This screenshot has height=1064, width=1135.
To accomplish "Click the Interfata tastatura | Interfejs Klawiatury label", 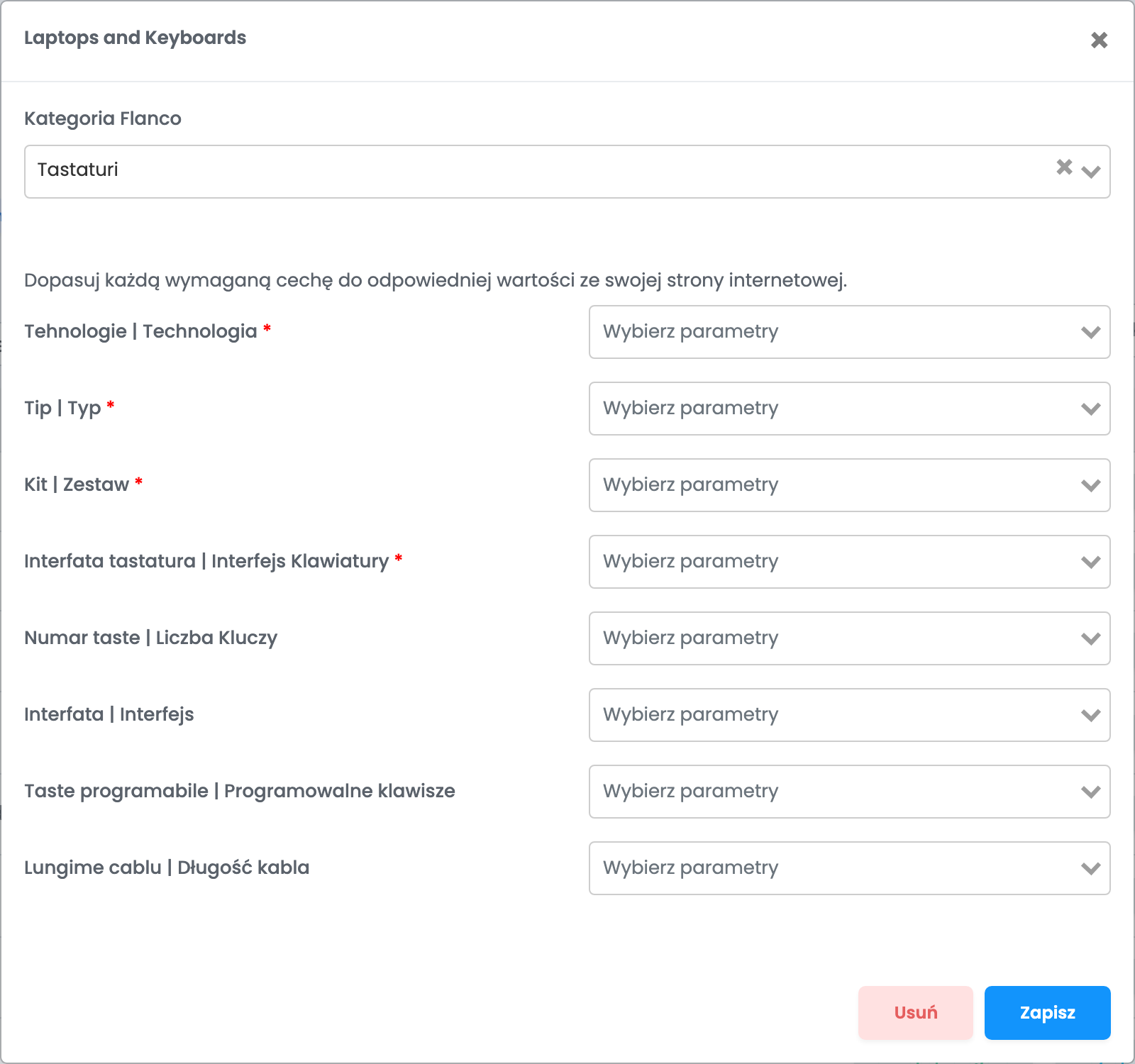I will (206, 561).
